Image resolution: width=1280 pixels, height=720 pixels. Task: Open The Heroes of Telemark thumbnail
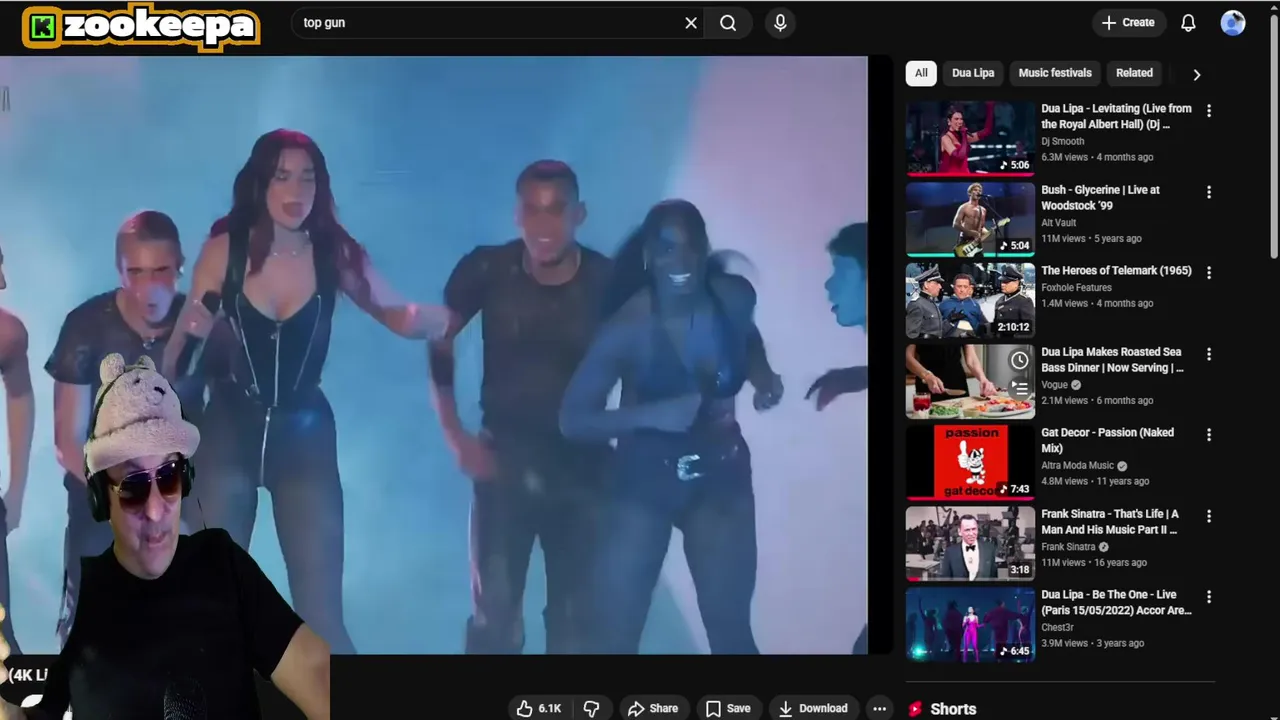(x=970, y=299)
